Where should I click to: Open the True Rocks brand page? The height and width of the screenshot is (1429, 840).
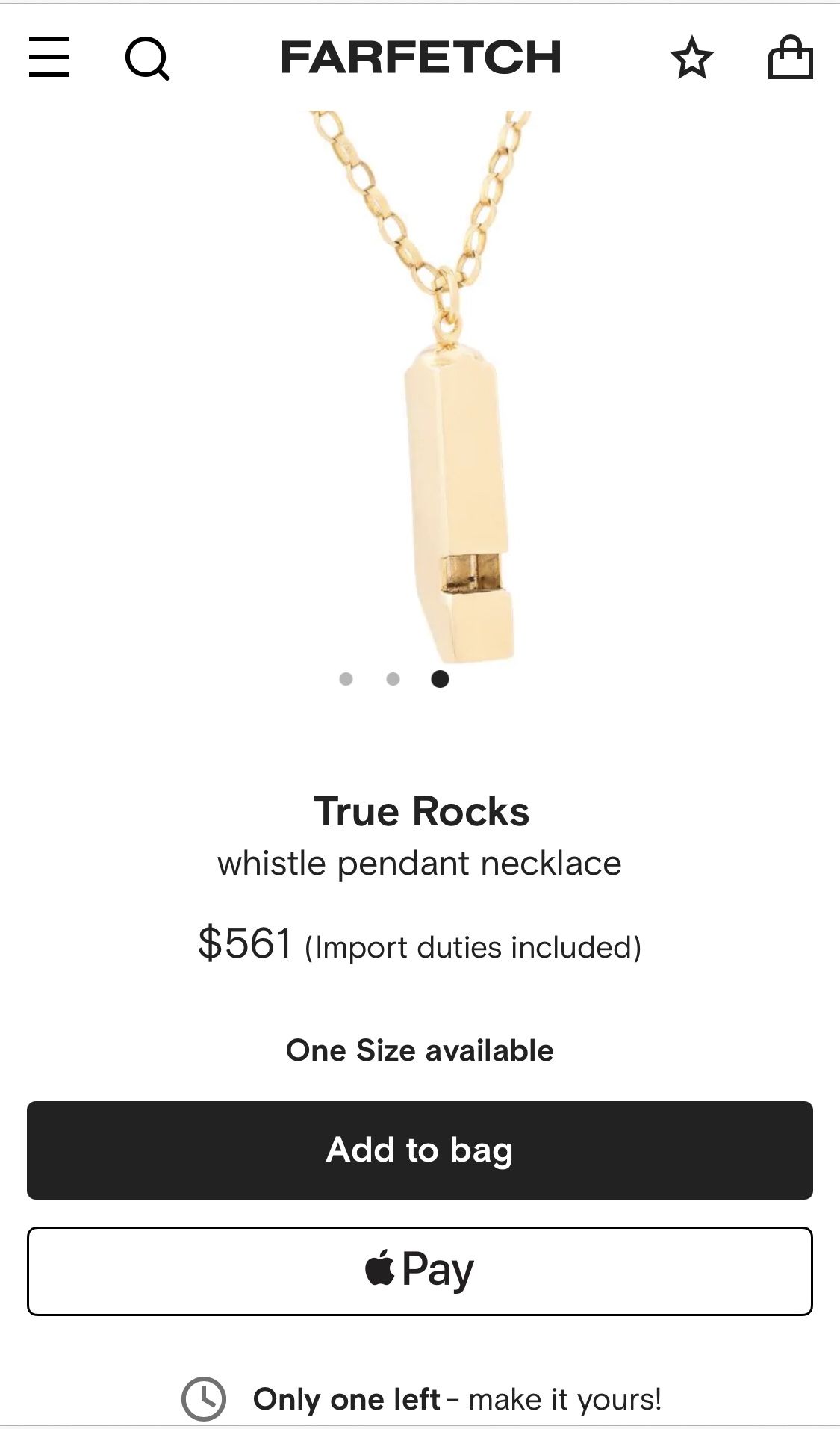[421, 811]
